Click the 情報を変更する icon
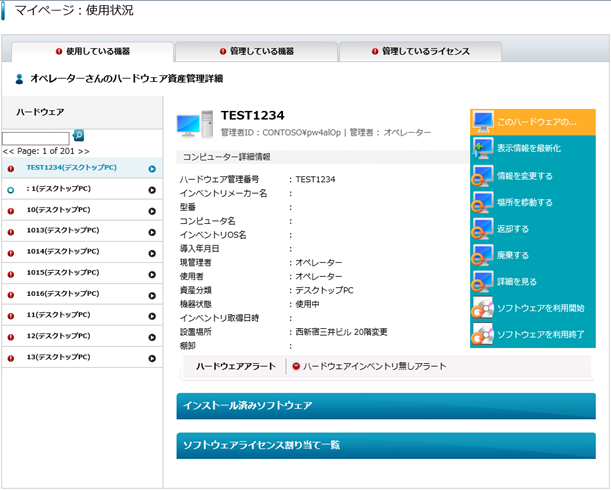The image size is (611, 490). [482, 176]
